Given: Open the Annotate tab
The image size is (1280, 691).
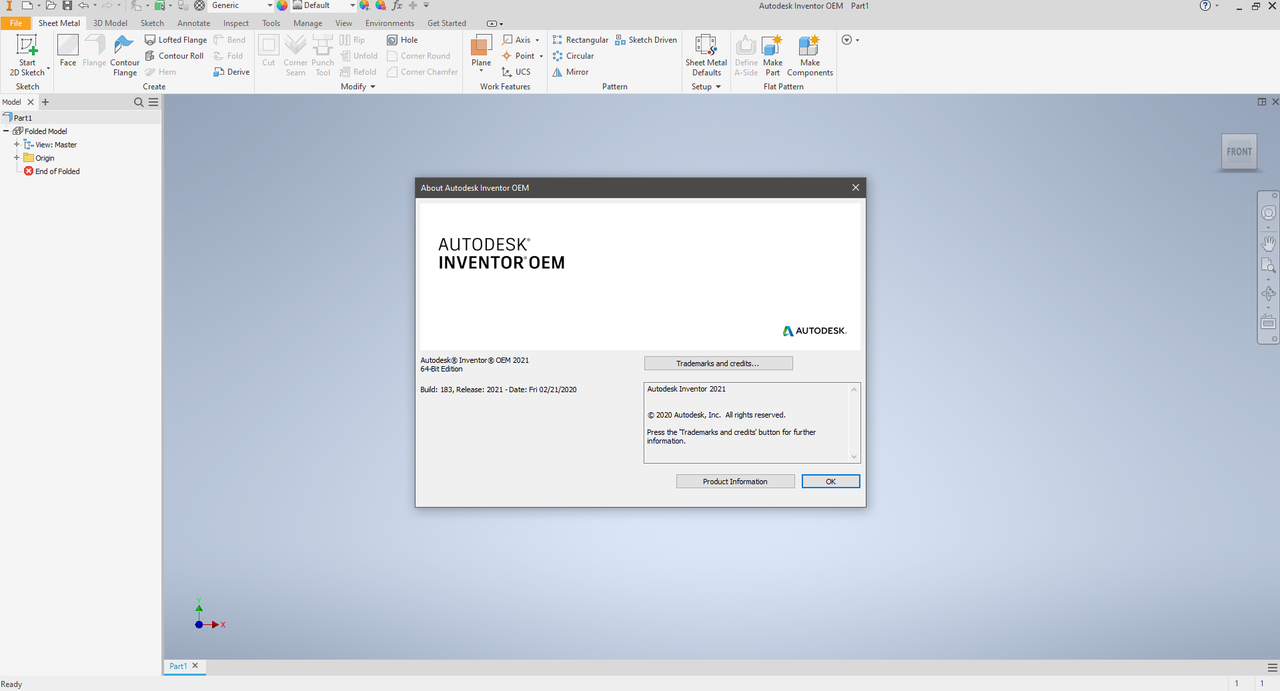Looking at the screenshot, I should (194, 23).
